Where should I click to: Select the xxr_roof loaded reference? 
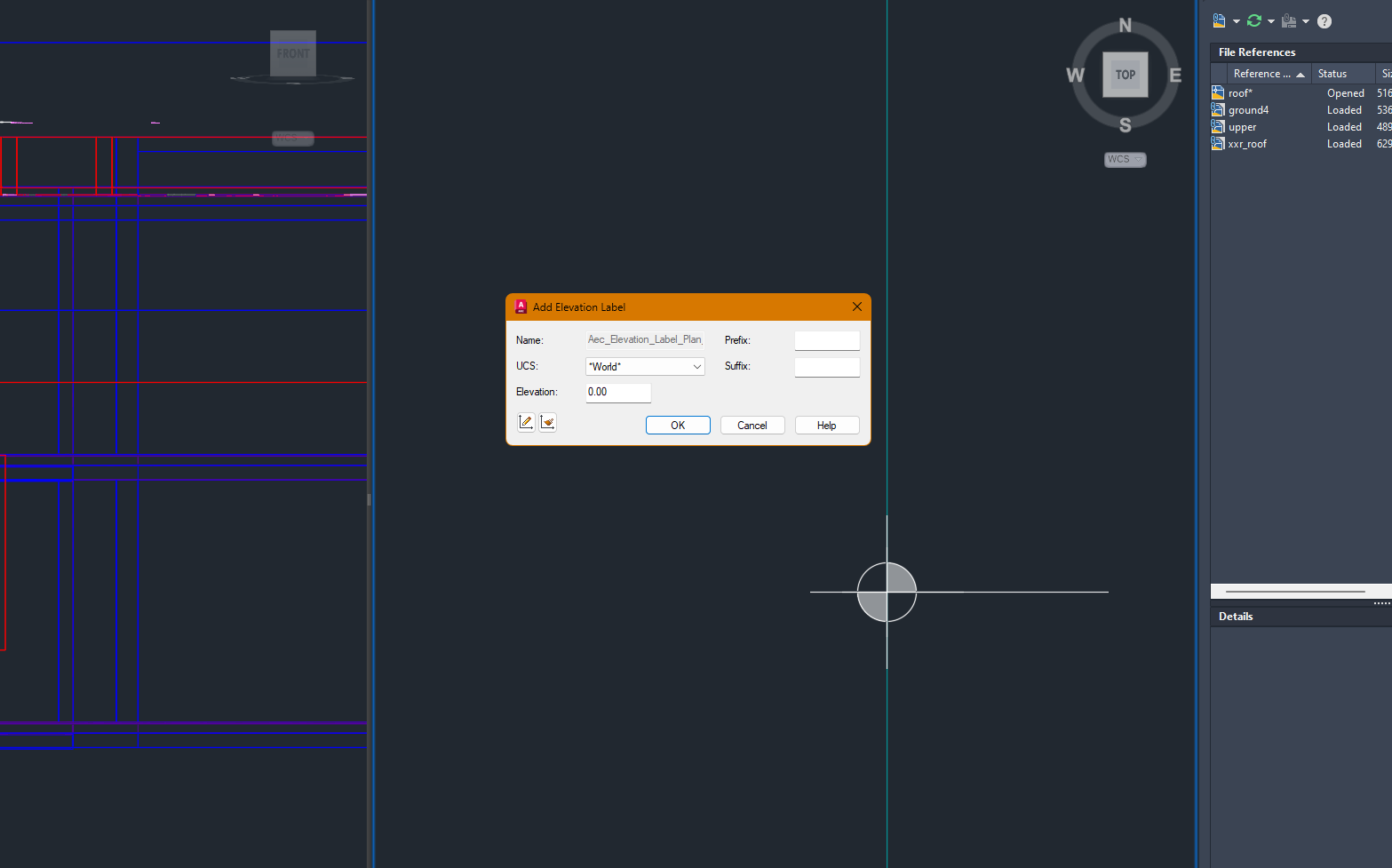pos(1247,143)
